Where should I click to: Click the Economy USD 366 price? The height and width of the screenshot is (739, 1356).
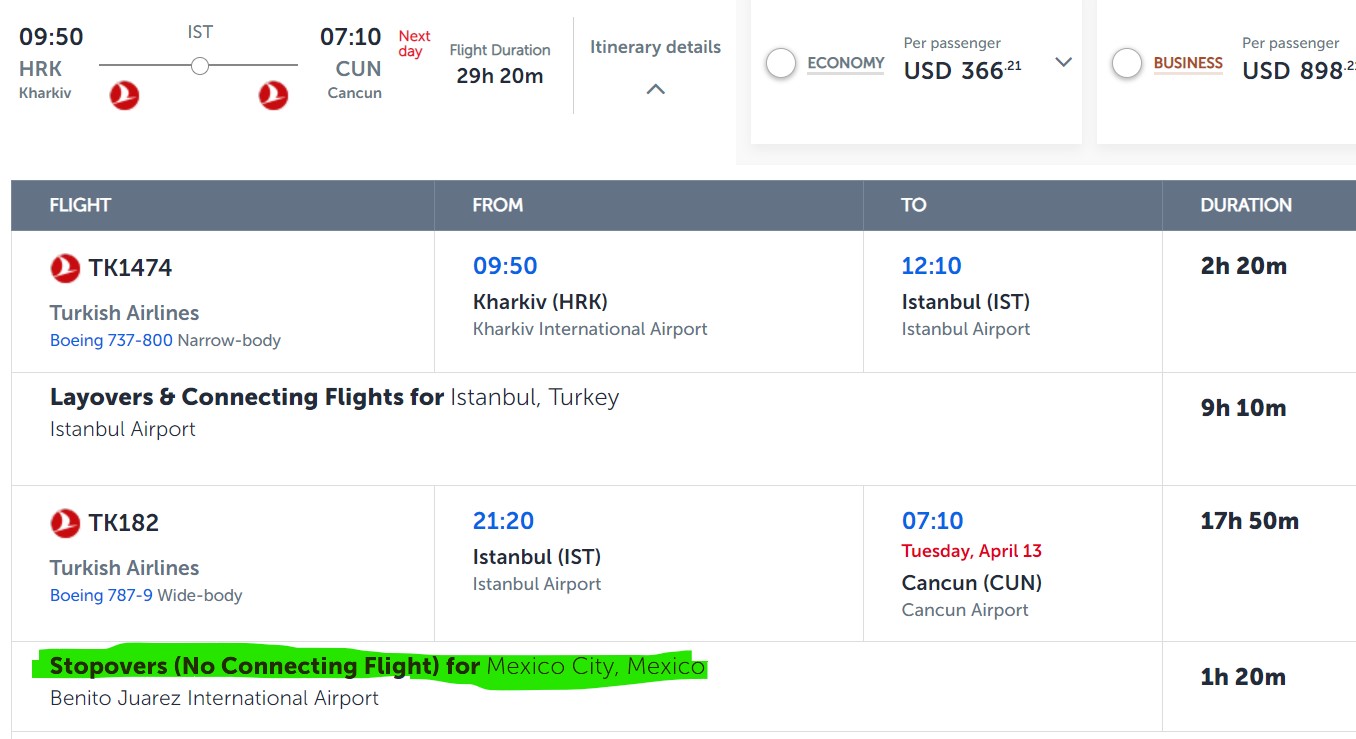click(x=962, y=71)
